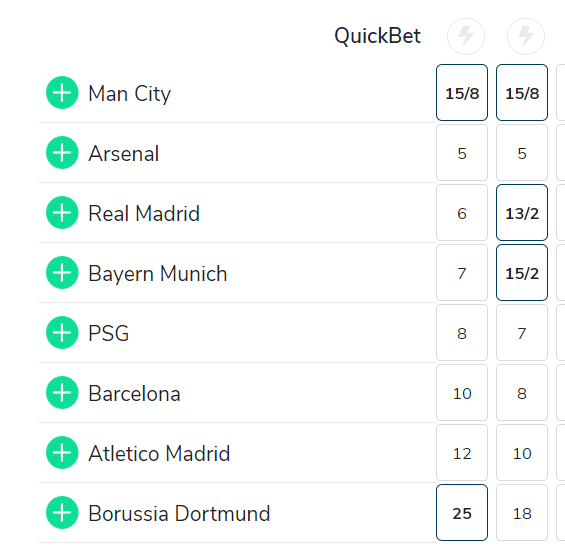This screenshot has width=565, height=547.
Task: Add Man City using green plus icon
Action: tap(62, 93)
